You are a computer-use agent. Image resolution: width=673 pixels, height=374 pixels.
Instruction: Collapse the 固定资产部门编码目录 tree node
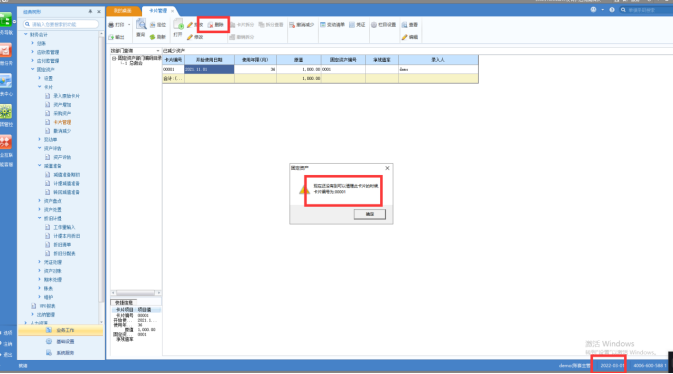tap(114, 58)
